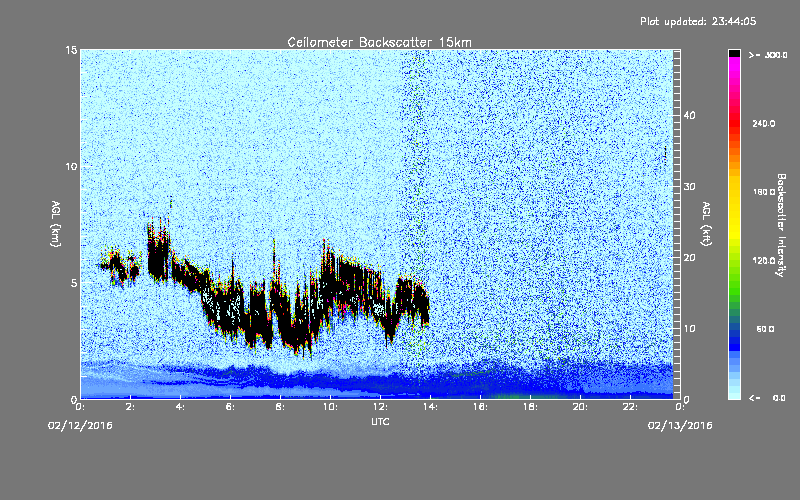Click the black top of the colorbar
The width and height of the screenshot is (800, 500).
(734, 53)
